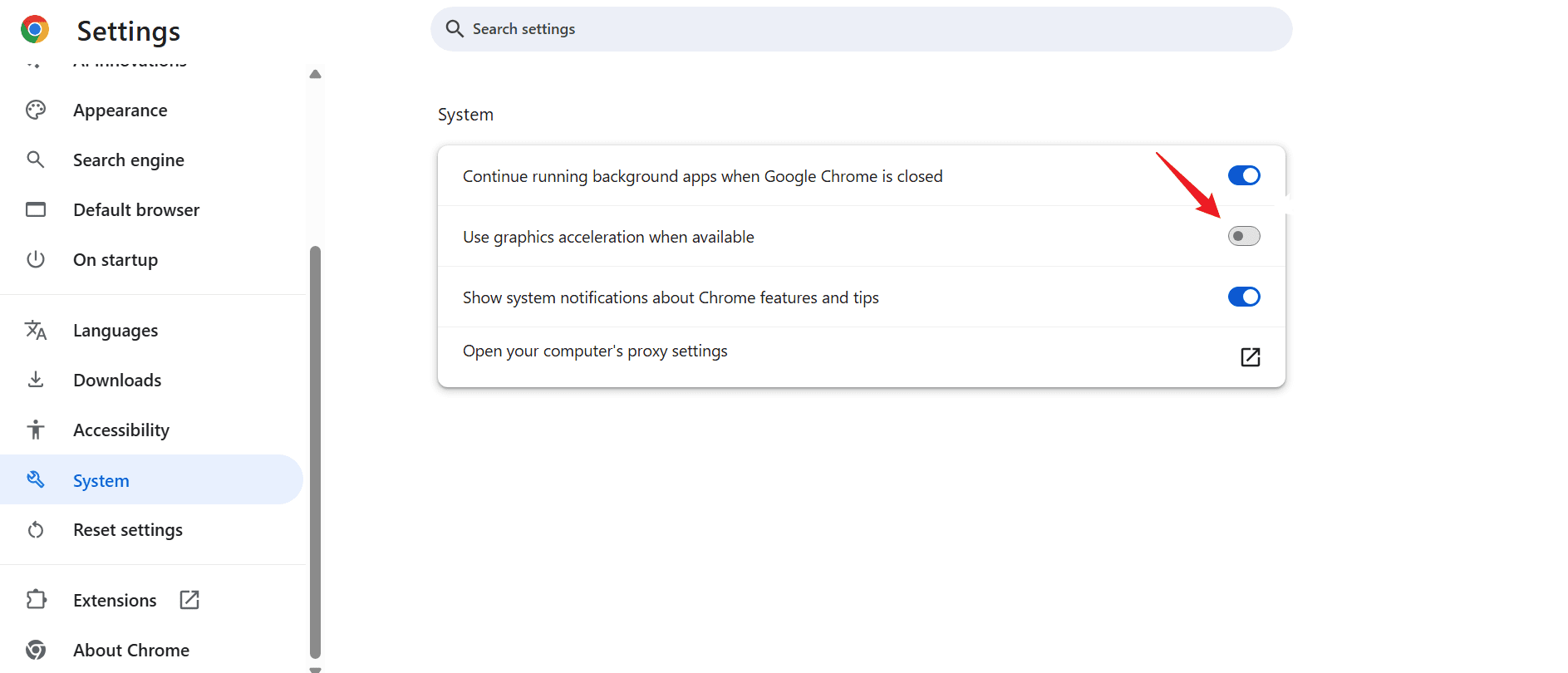Image resolution: width=1568 pixels, height=673 pixels.
Task: Click the Chrome logo icon
Action: point(35,30)
